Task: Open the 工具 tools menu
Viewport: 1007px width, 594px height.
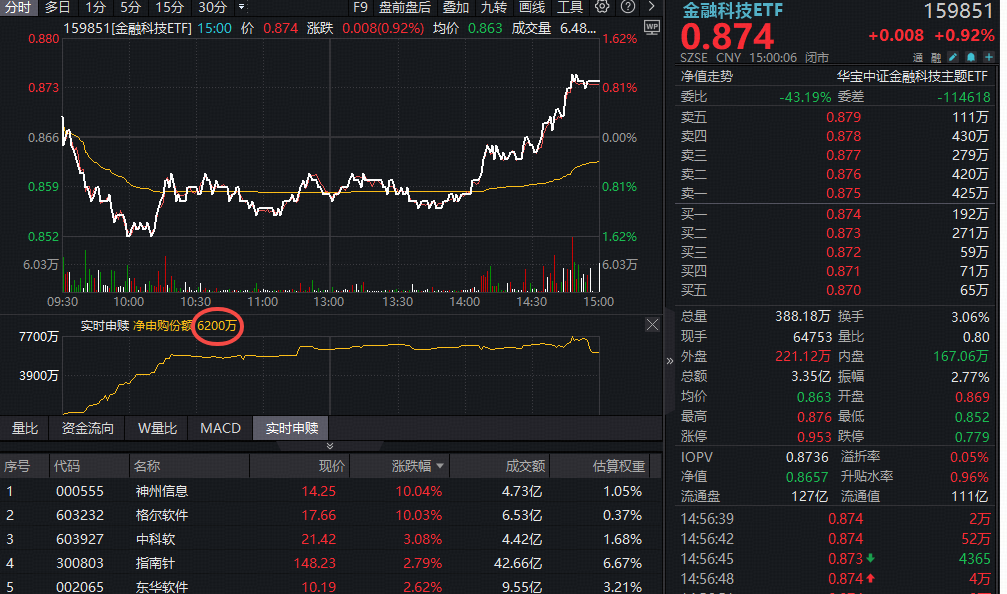Action: [569, 7]
